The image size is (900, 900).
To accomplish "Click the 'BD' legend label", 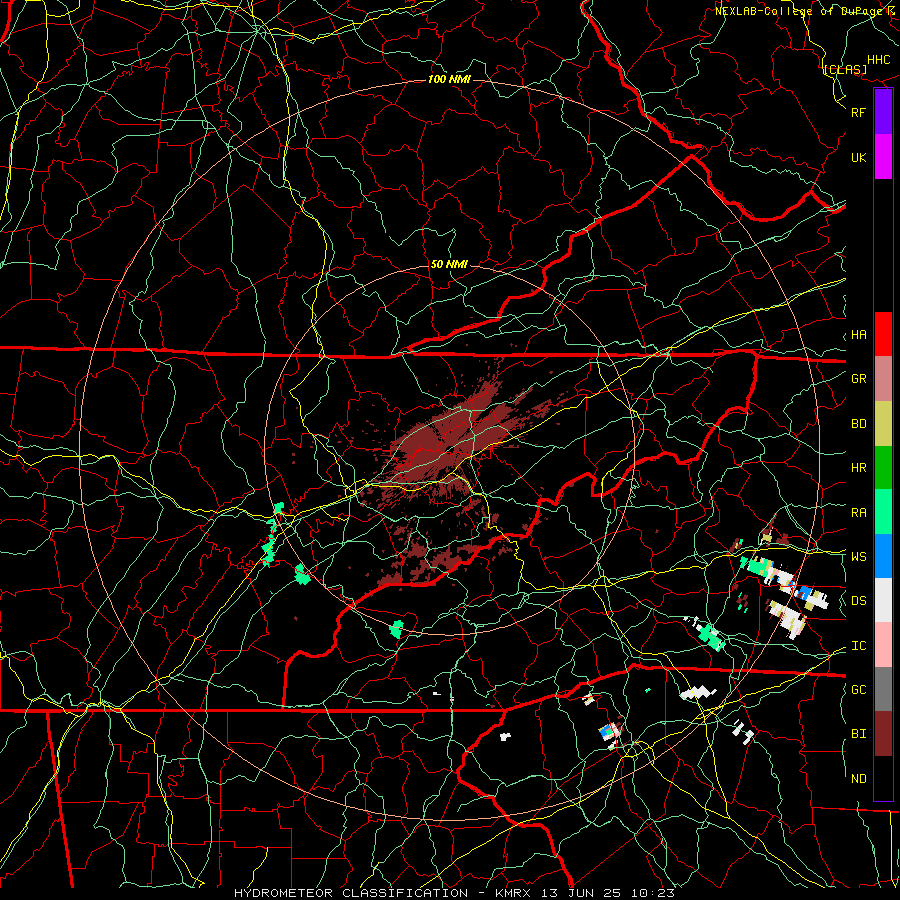I will tap(858, 424).
